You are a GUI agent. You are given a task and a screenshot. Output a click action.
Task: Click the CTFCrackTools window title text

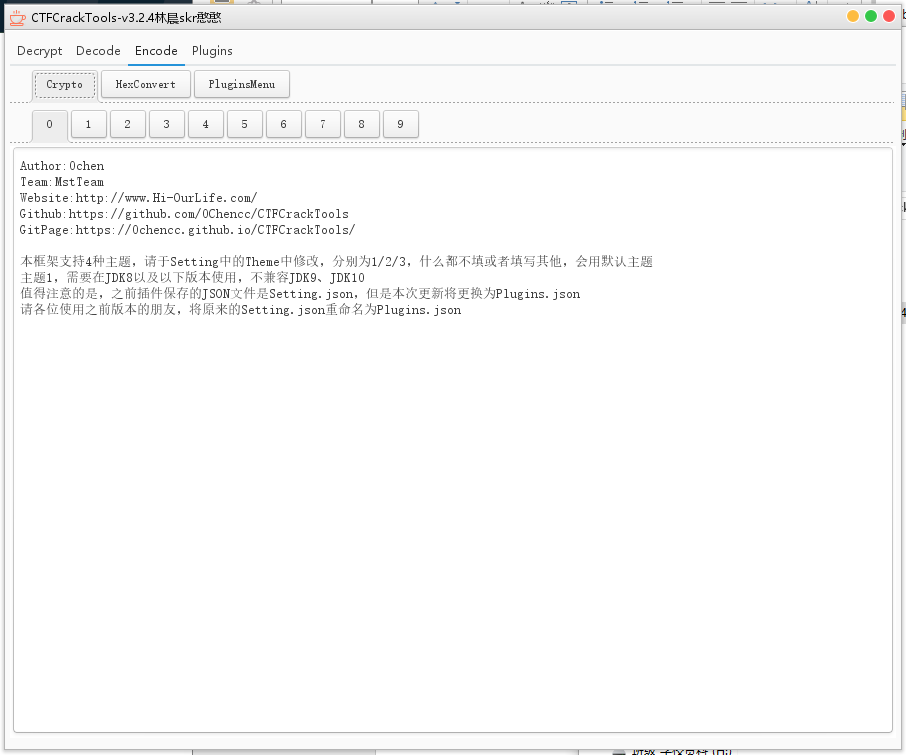126,18
